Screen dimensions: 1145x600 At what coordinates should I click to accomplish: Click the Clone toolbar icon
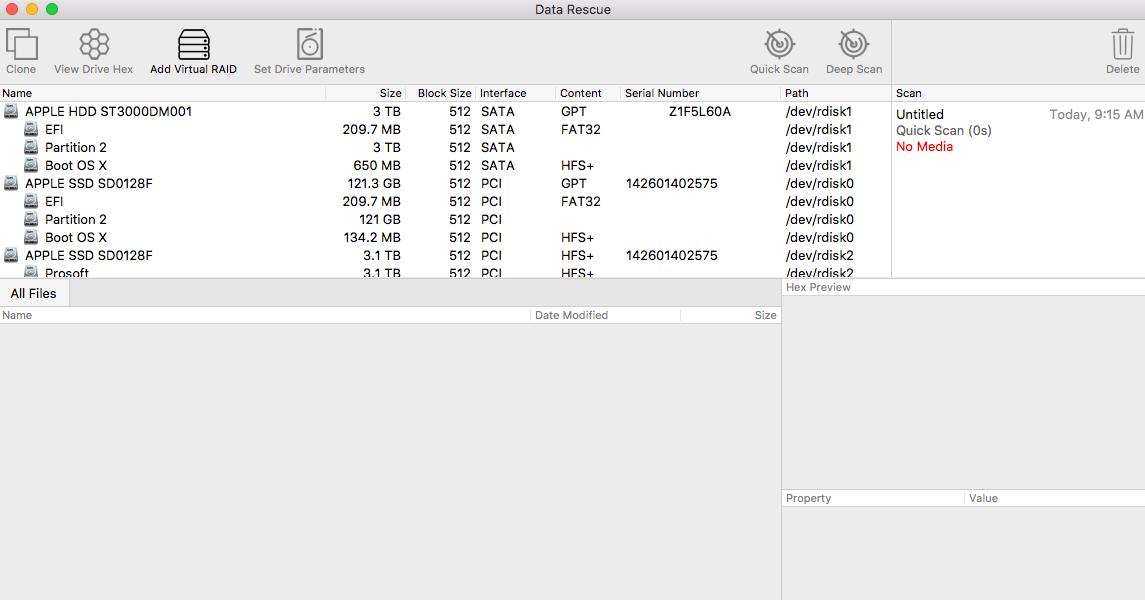point(21,45)
